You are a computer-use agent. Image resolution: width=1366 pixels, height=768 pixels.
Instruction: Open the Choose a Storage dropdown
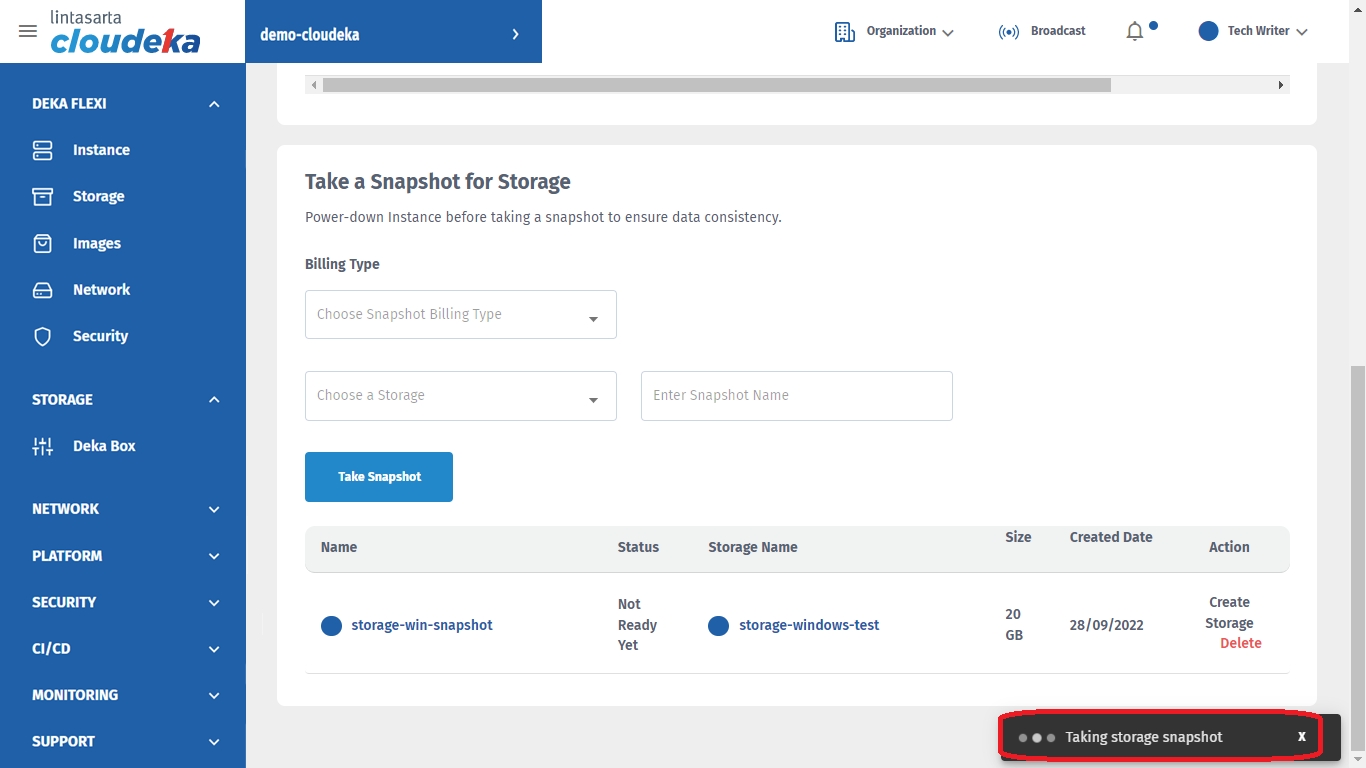[460, 396]
